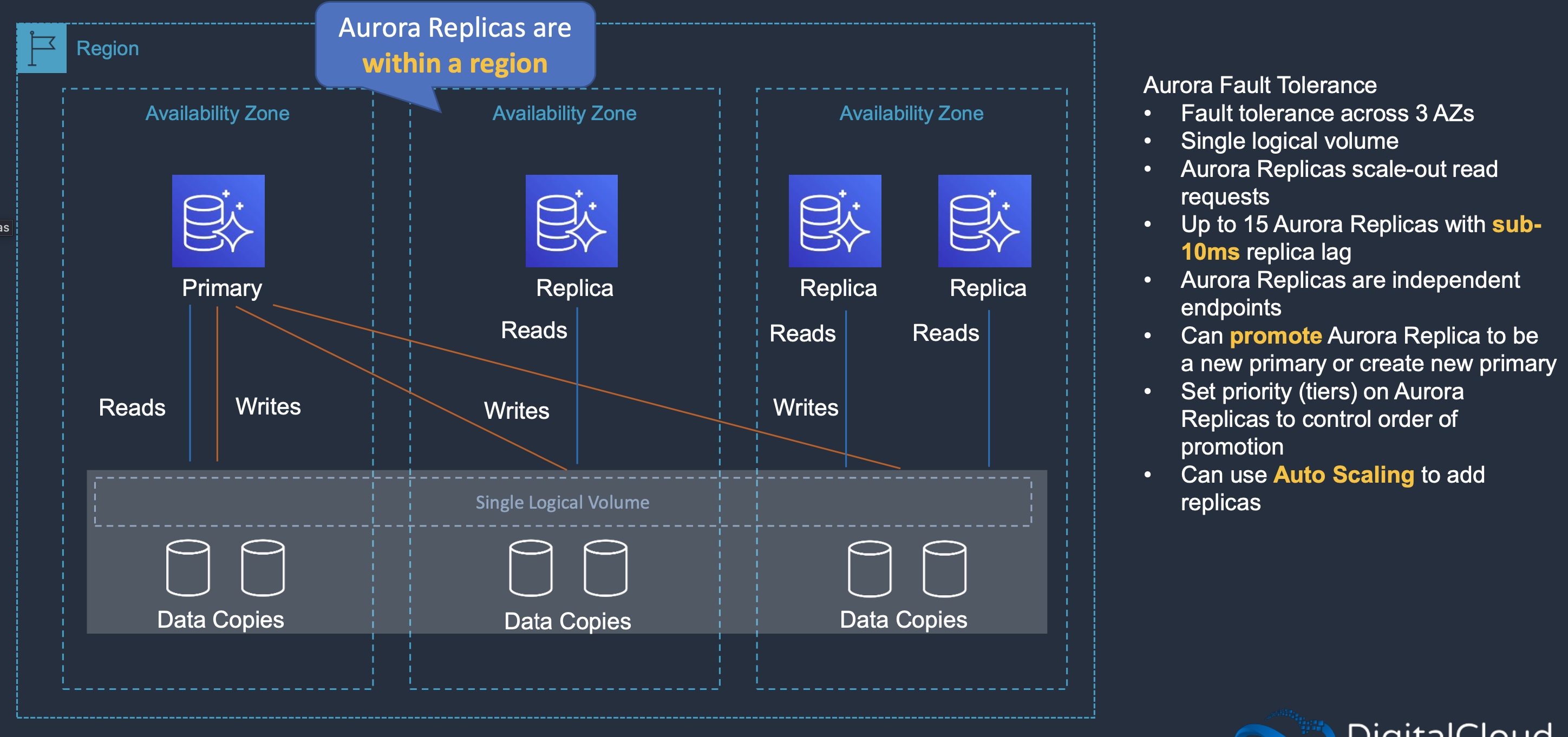Screen dimensions: 1568x737
Task: Click 'Data Copies' label in the middle zone
Action: (x=567, y=621)
